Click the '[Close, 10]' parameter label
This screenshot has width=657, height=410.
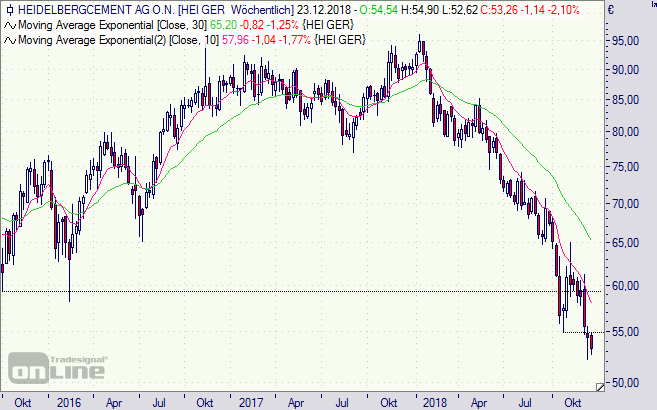click(x=194, y=40)
